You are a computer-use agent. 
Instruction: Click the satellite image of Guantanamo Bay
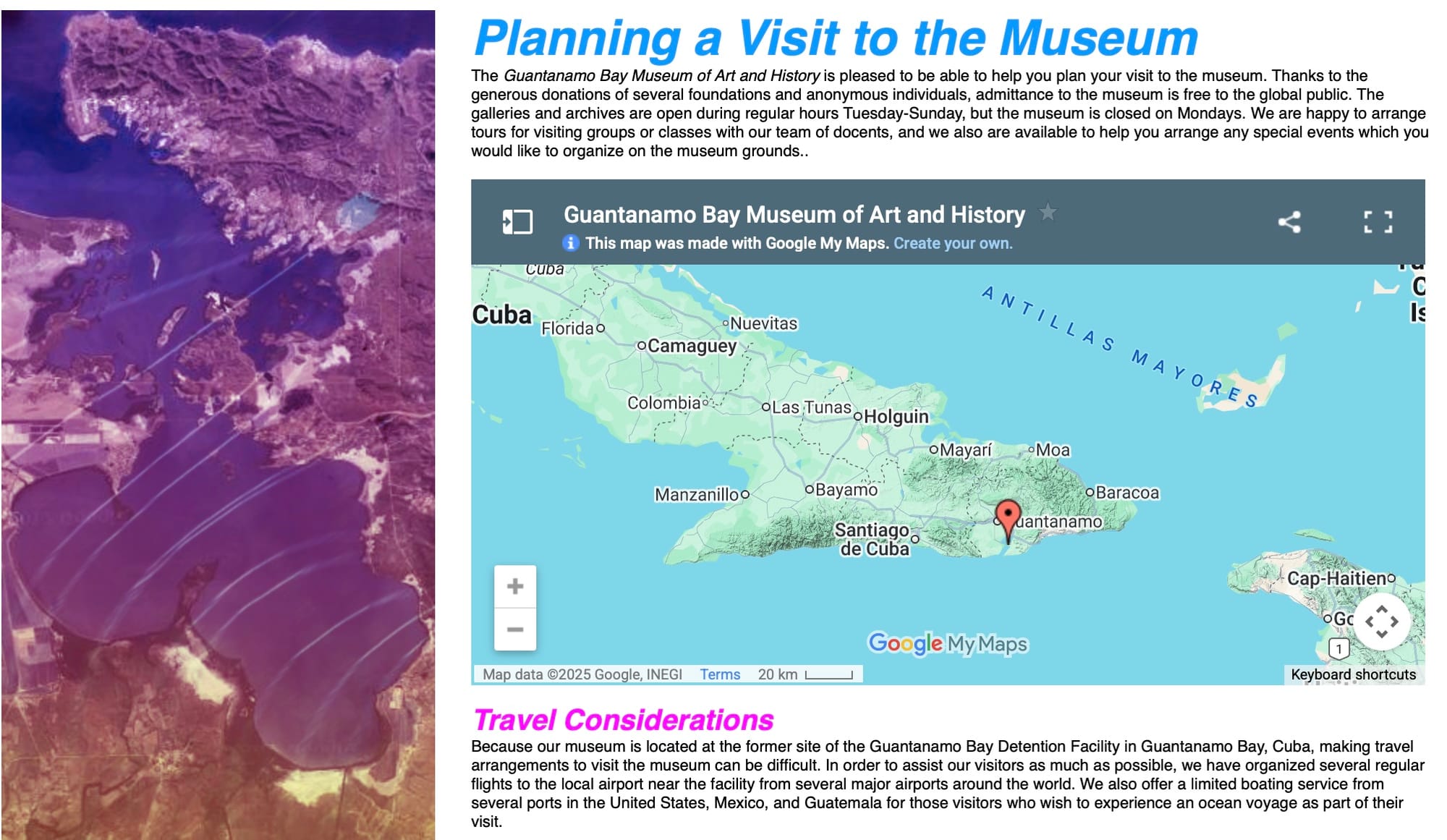click(x=218, y=425)
